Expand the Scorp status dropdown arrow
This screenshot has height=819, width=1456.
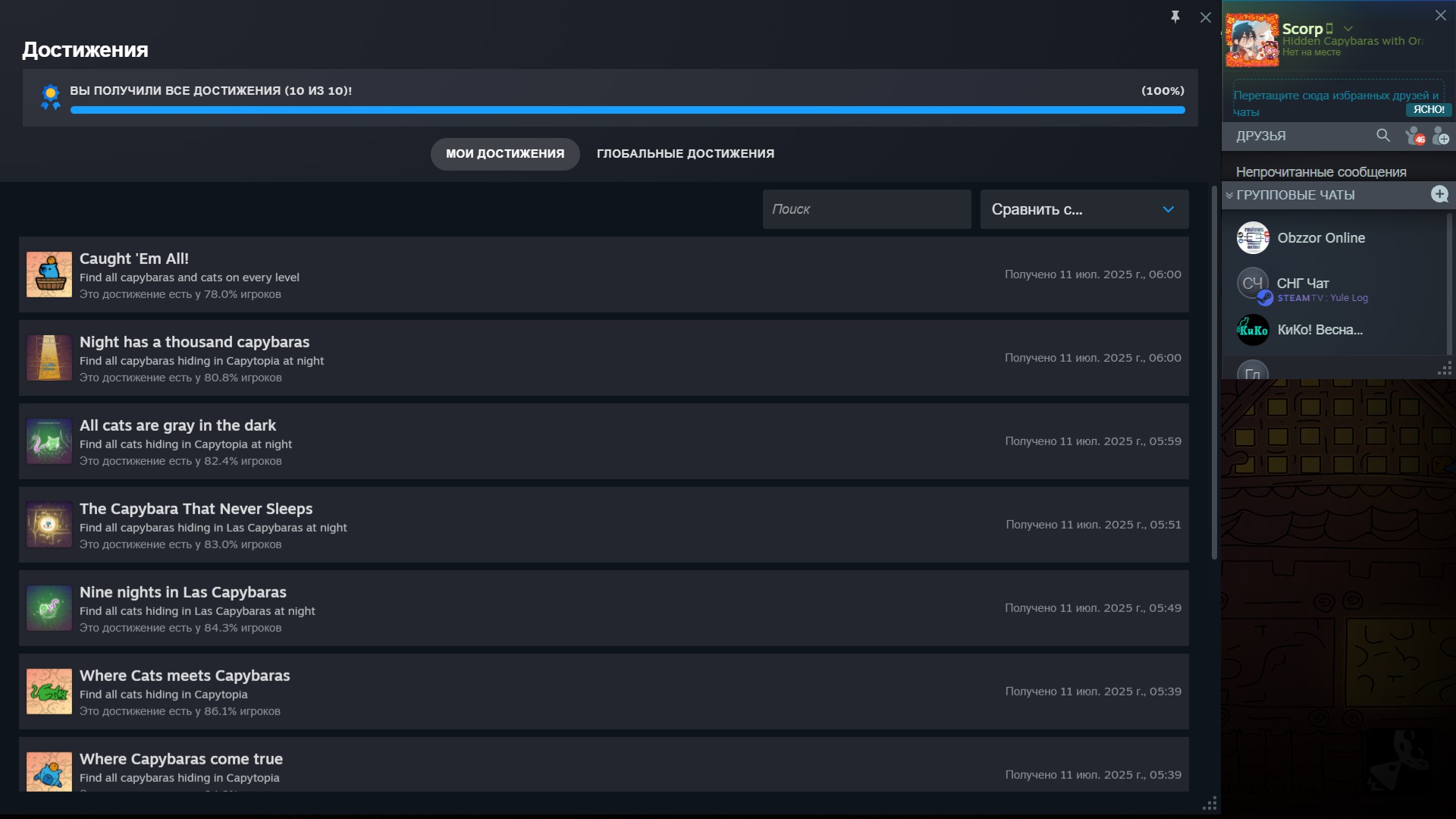point(1348,29)
